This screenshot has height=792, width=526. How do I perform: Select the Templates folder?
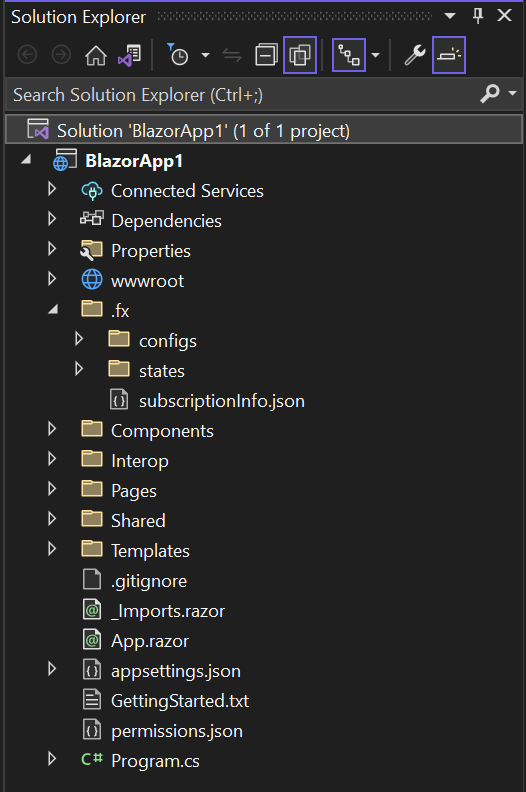(150, 551)
